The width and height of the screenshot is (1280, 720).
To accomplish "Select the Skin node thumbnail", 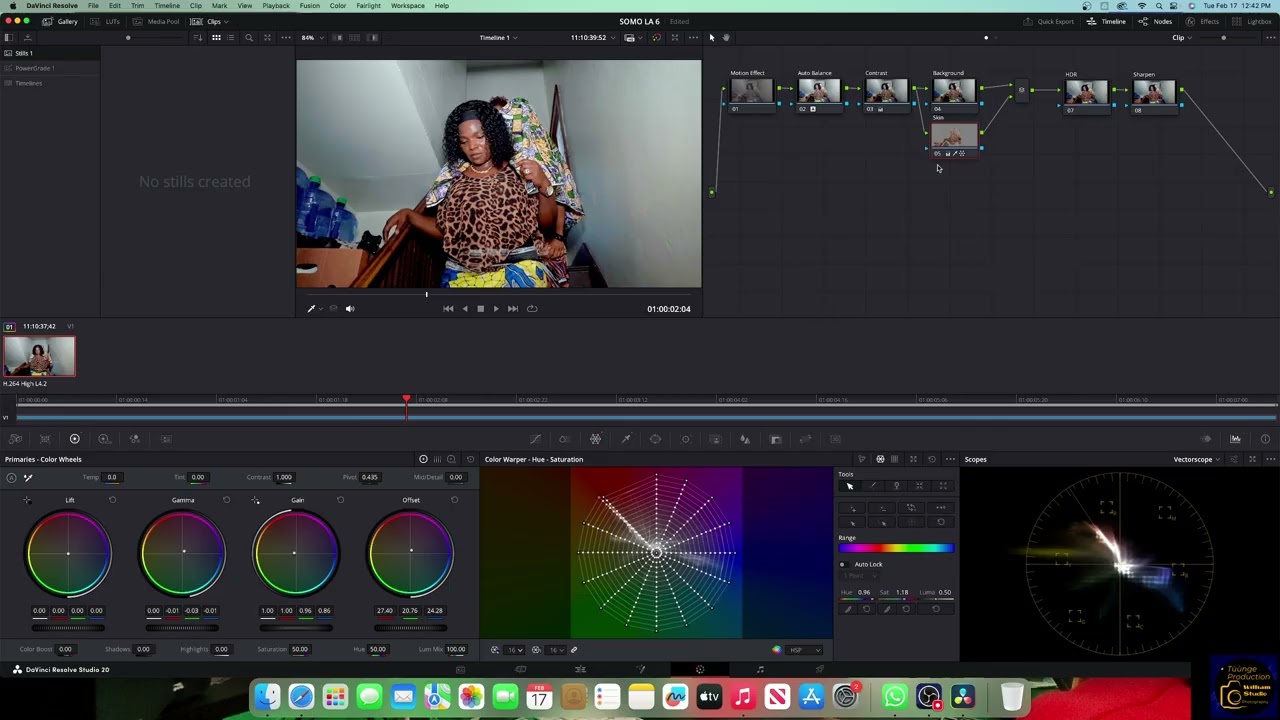I will [954, 136].
